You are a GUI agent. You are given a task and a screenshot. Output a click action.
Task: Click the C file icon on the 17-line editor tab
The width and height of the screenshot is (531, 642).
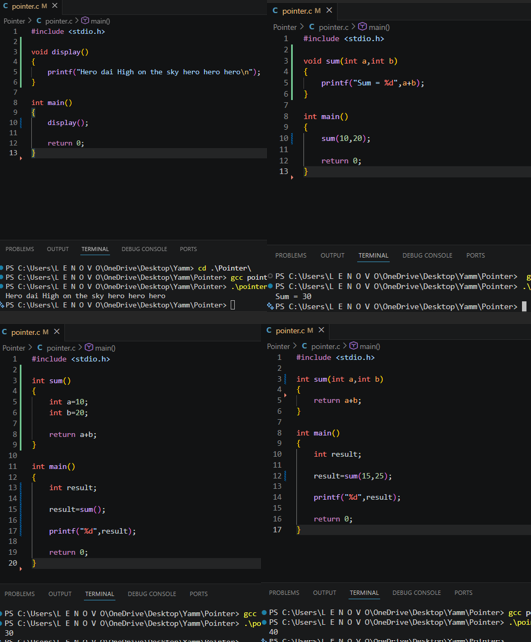[x=269, y=330]
